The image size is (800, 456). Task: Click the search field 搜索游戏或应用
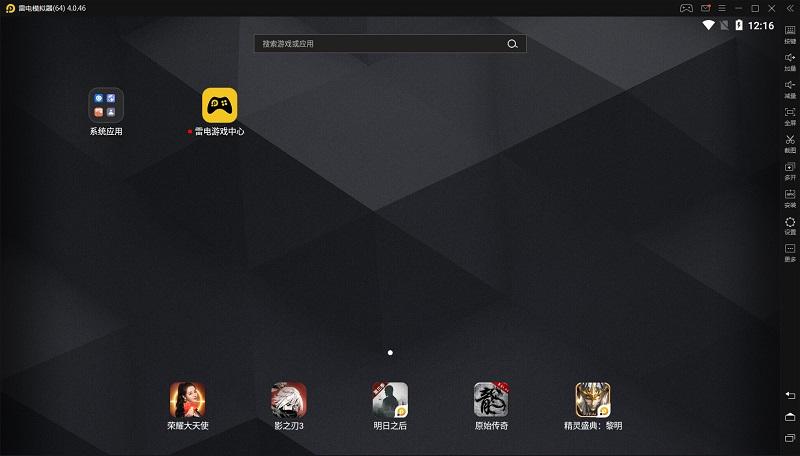(390, 44)
